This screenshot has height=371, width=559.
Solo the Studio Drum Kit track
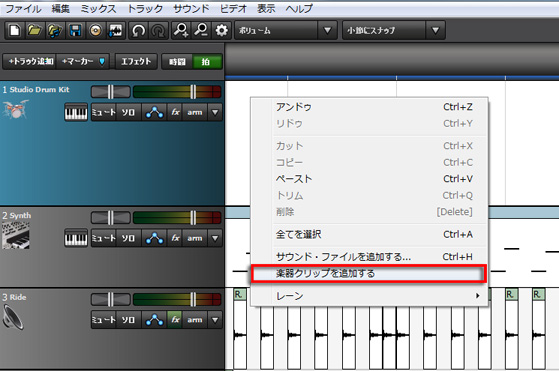128,113
